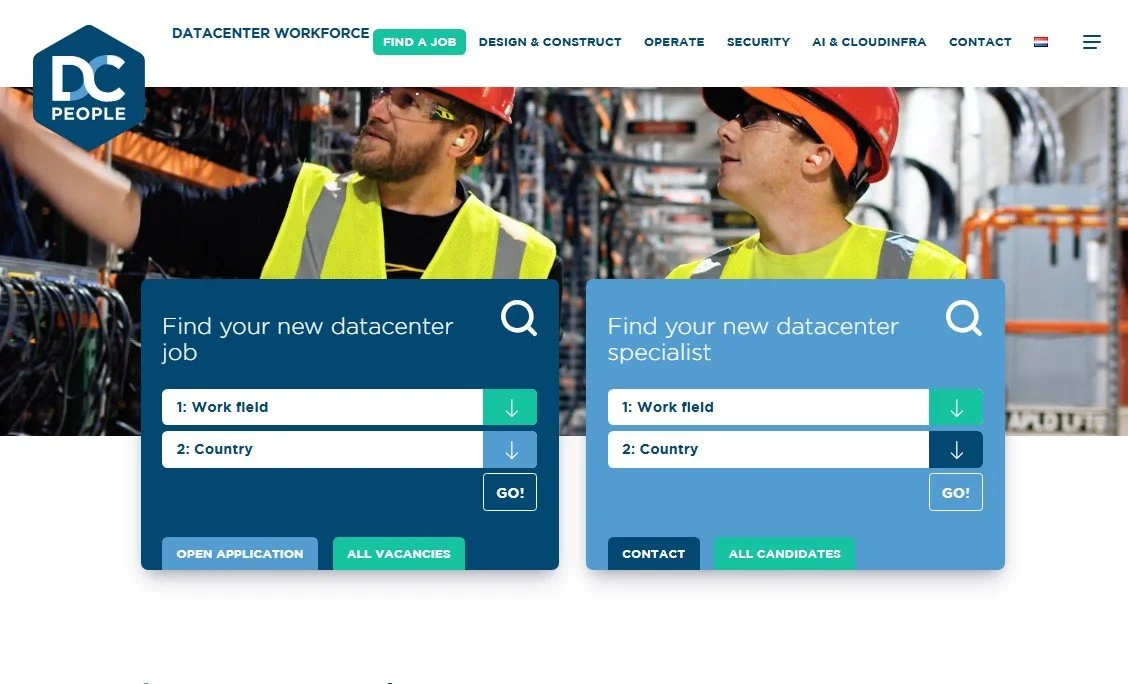Switch language via Dutch flag icon
This screenshot has height=684, width=1128.
(1040, 42)
